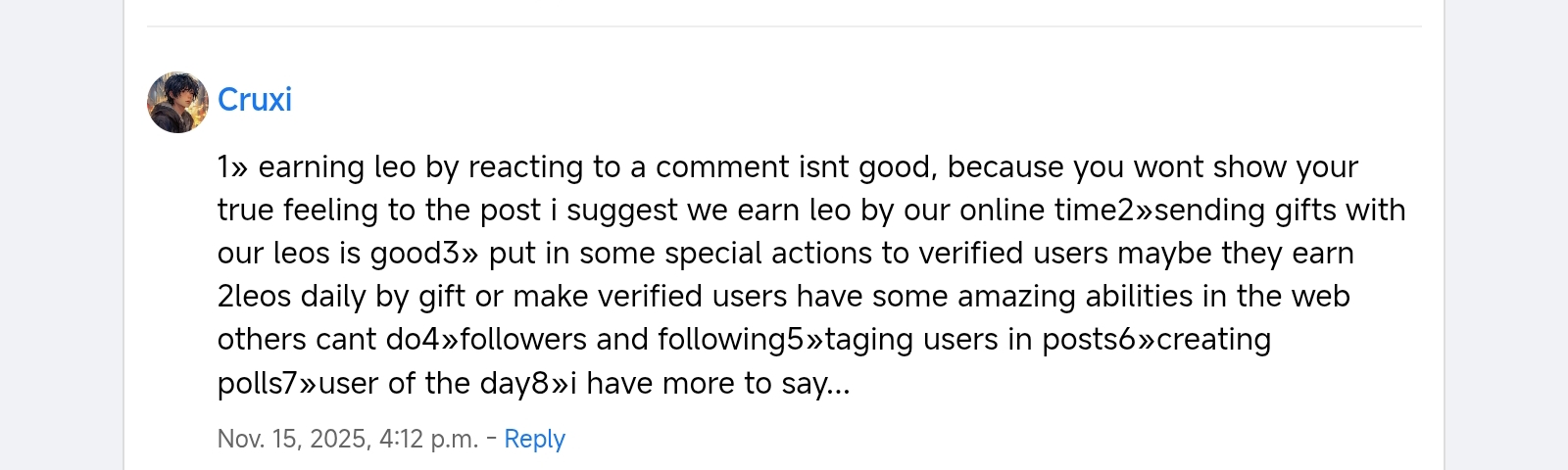The image size is (1568, 470).
Task: Click Reply under Cruxi's comment
Action: point(534,439)
